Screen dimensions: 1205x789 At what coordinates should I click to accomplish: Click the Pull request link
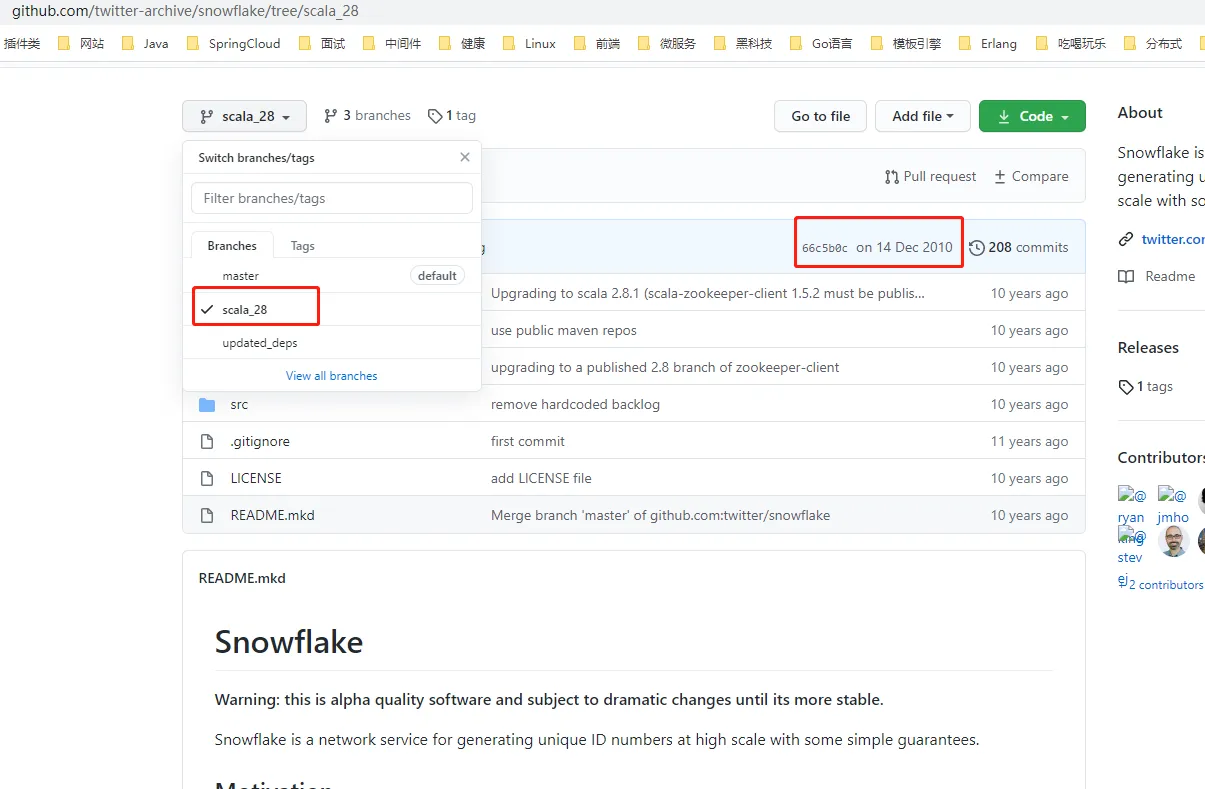pos(930,176)
